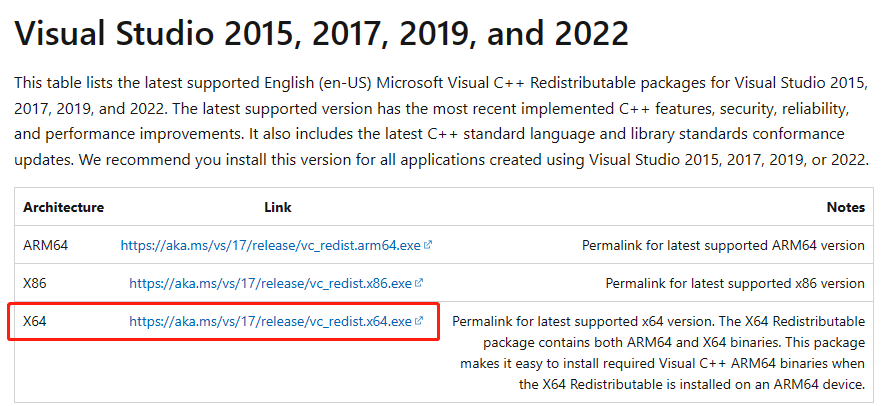Click the note line starting "Permalink for latest supported x64"
This screenshot has width=884, height=406.
658,321
